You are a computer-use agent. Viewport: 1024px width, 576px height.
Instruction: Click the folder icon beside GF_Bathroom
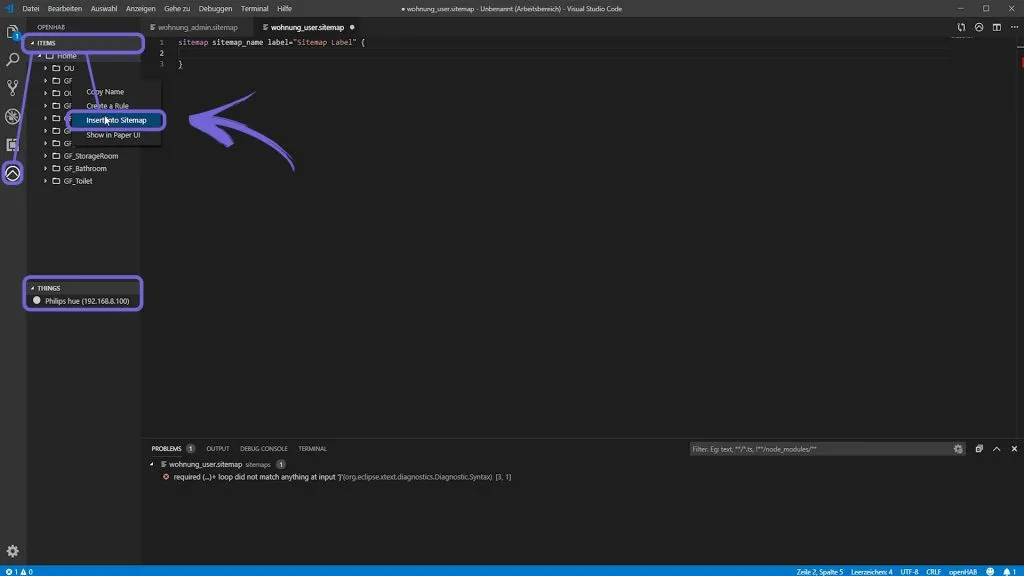(56, 168)
